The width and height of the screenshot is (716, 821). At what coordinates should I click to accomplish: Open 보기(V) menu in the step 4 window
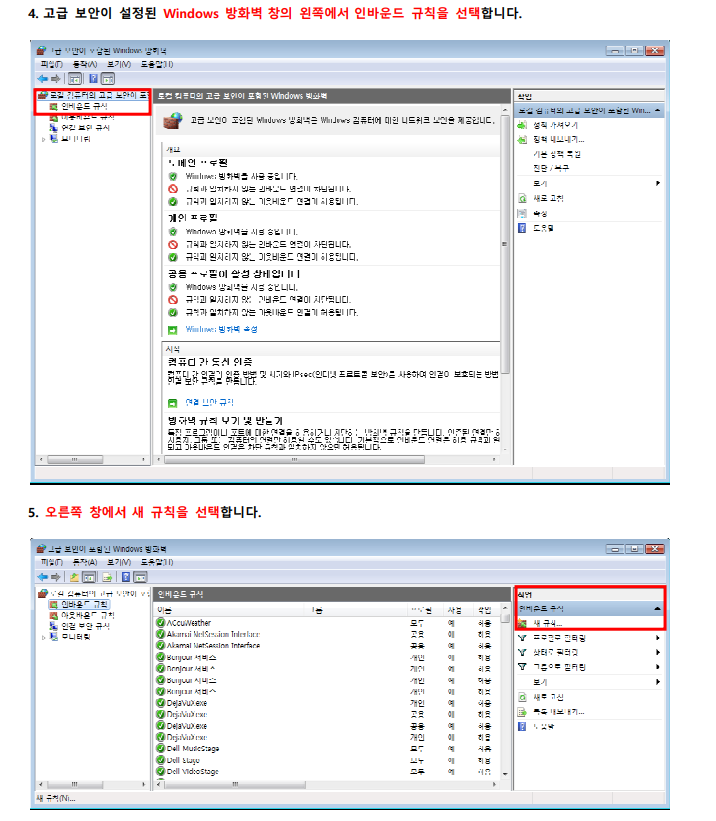click(x=119, y=64)
